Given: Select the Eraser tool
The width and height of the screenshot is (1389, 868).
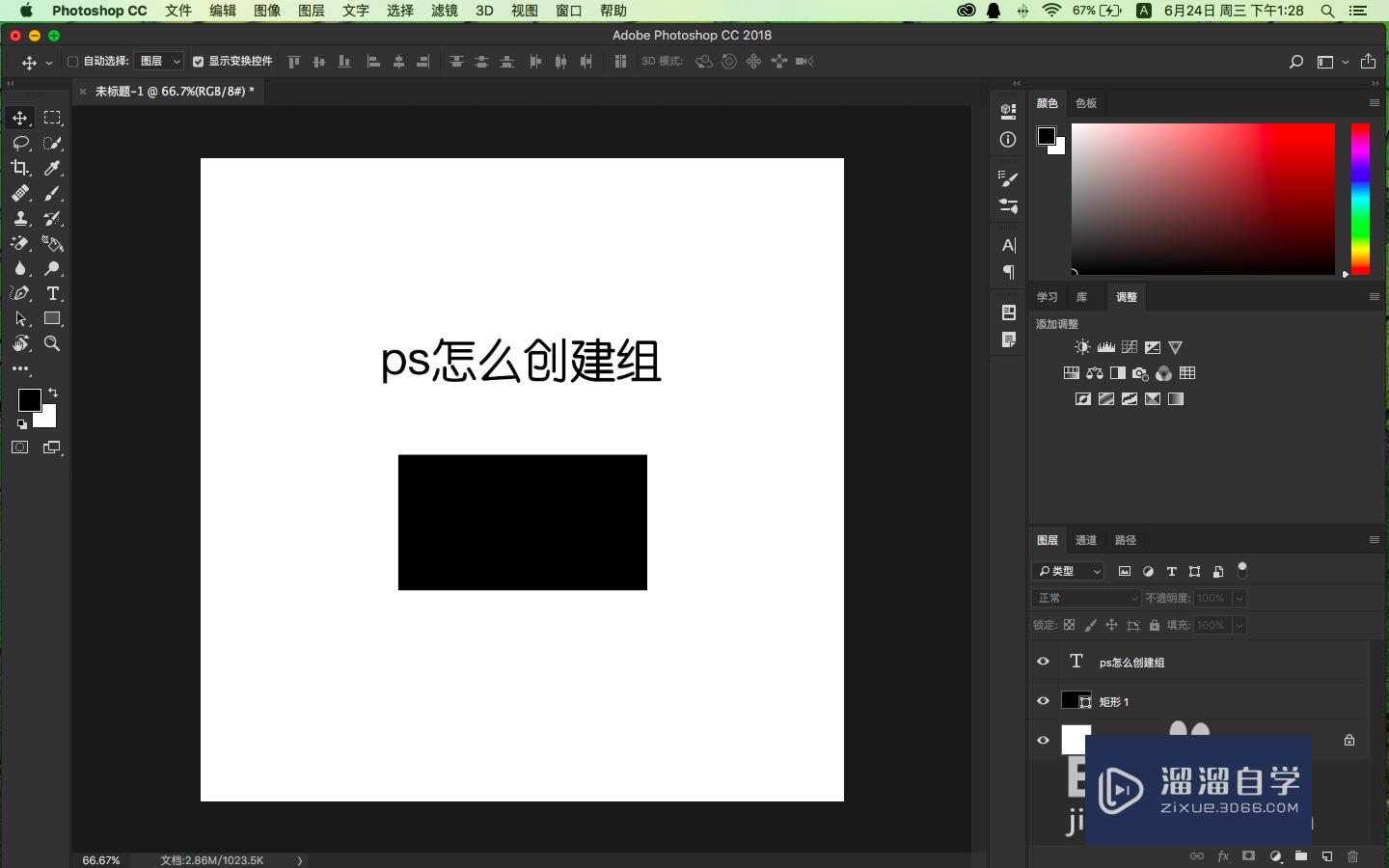Looking at the screenshot, I should (x=20, y=243).
